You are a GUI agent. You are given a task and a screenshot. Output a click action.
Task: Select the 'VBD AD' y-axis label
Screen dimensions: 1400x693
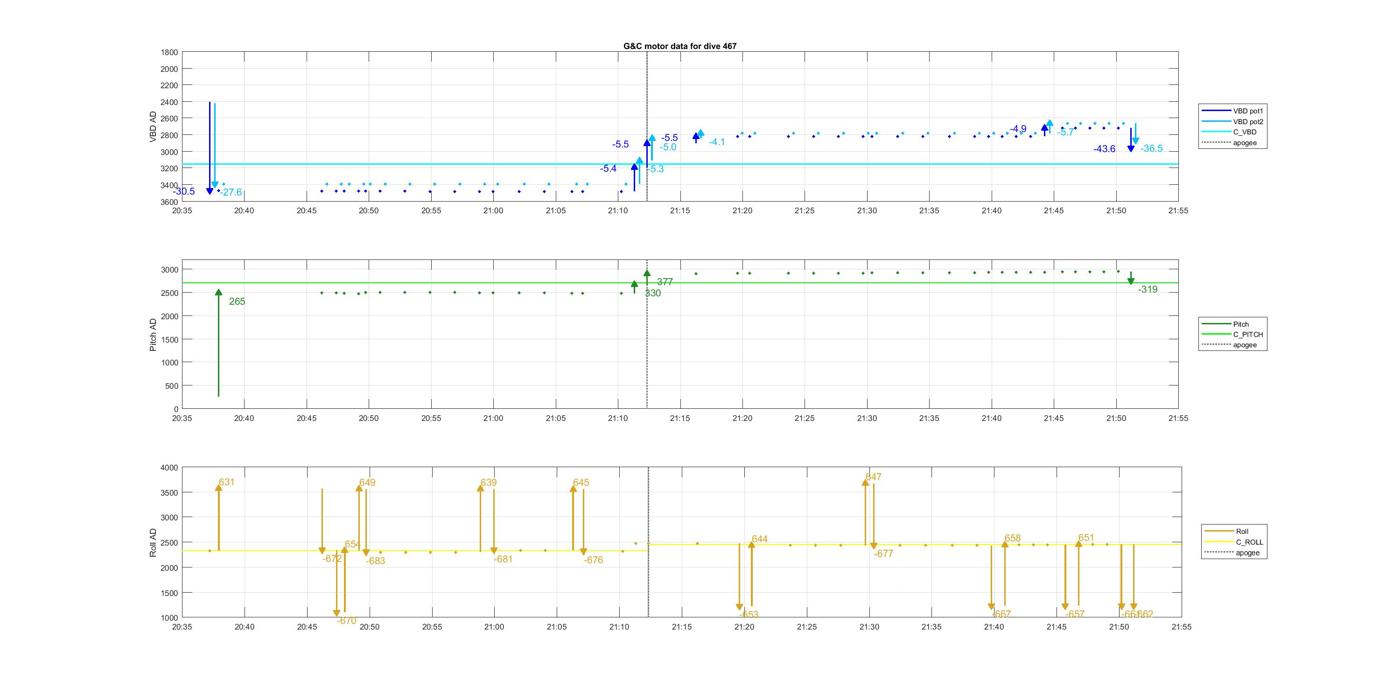click(x=154, y=127)
